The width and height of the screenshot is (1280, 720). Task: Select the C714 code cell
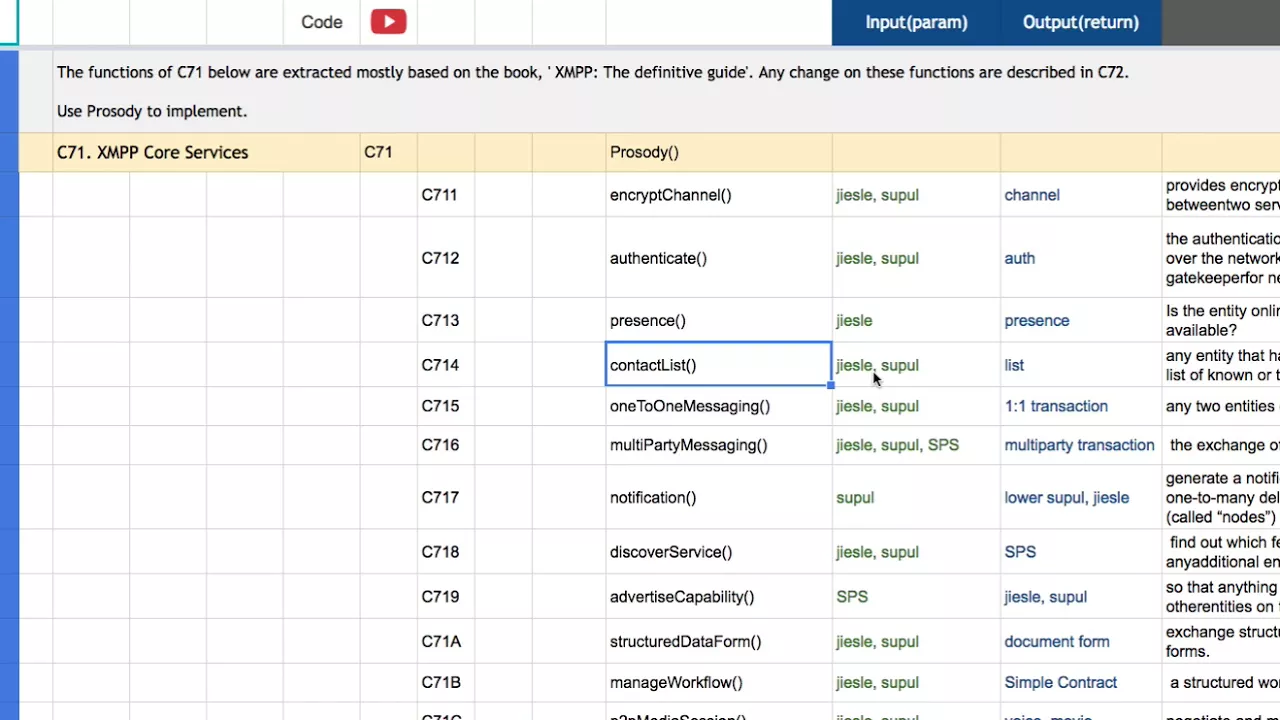[446, 365]
